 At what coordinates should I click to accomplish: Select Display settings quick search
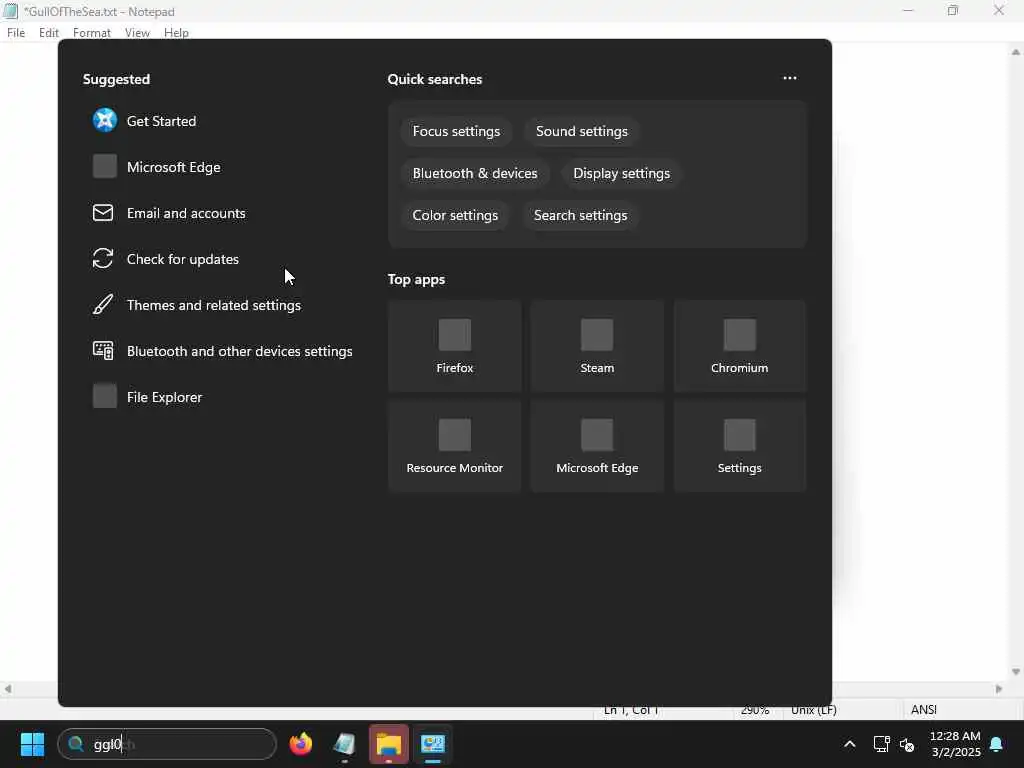622,173
